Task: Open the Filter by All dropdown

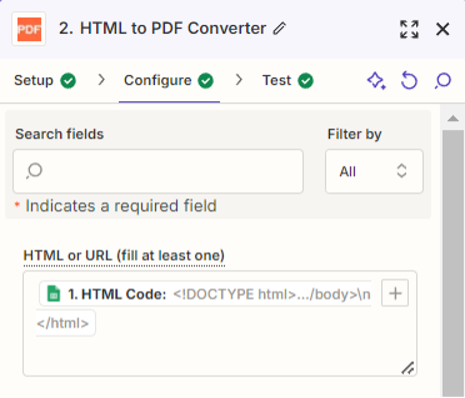Action: click(374, 171)
